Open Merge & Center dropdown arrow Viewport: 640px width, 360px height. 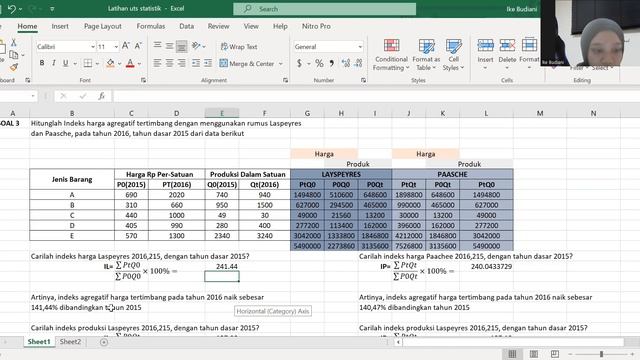(281, 64)
